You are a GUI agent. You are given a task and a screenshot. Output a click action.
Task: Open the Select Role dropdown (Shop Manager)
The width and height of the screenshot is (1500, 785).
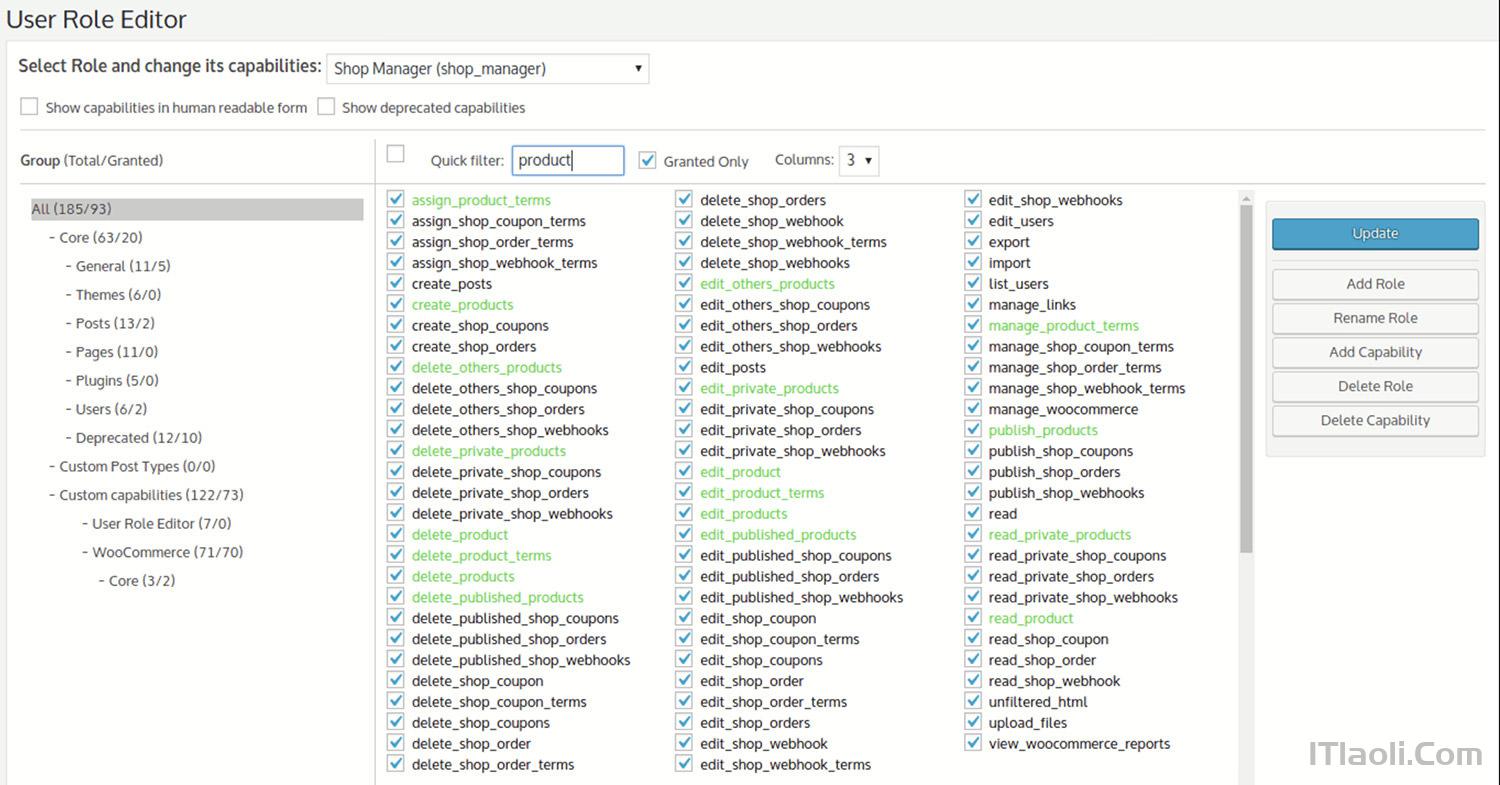pos(488,69)
